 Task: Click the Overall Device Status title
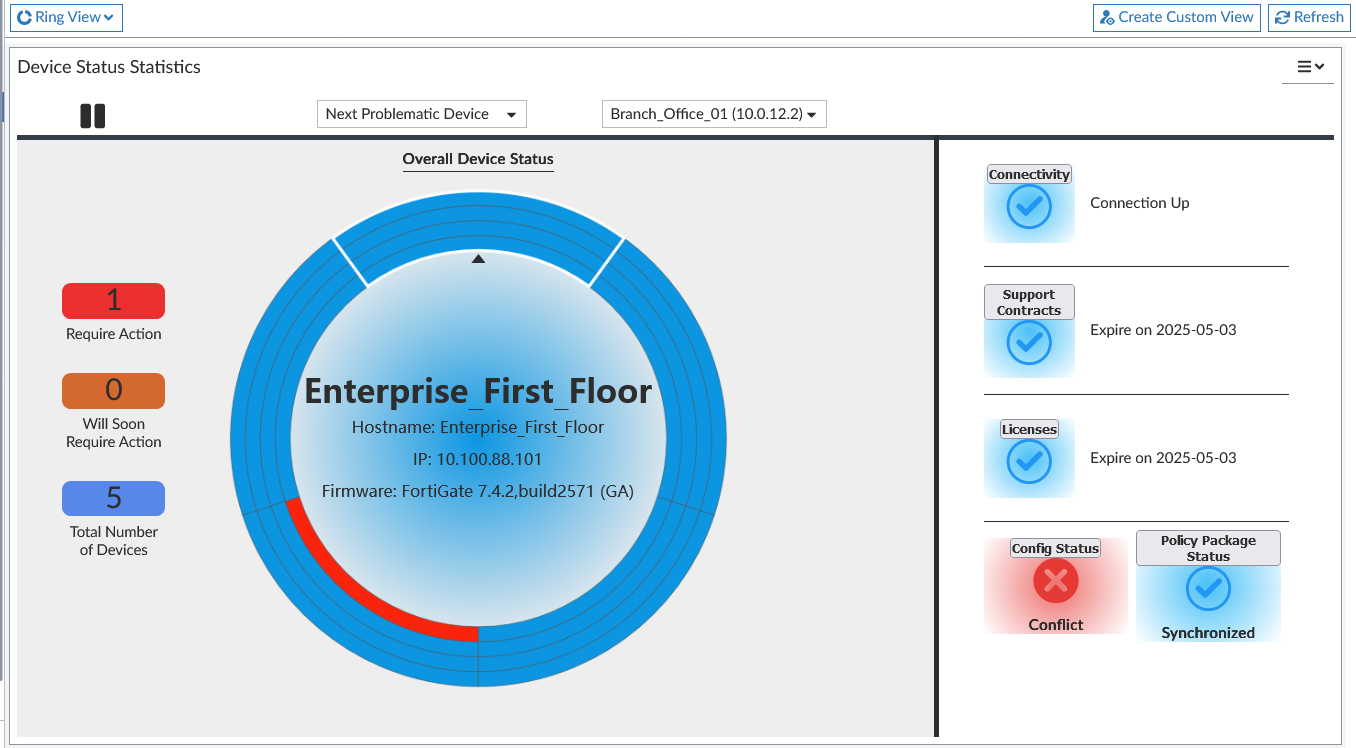pos(478,159)
